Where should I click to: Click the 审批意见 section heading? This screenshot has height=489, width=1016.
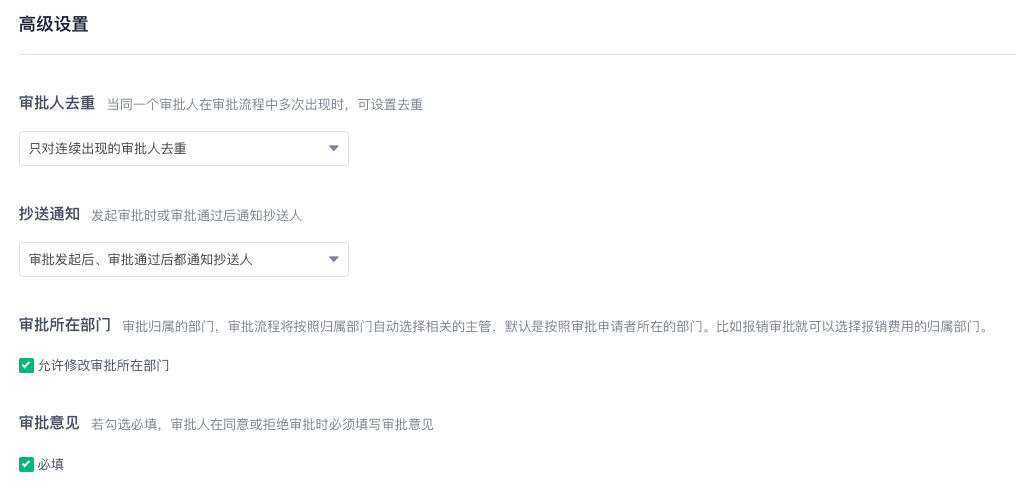coord(49,424)
